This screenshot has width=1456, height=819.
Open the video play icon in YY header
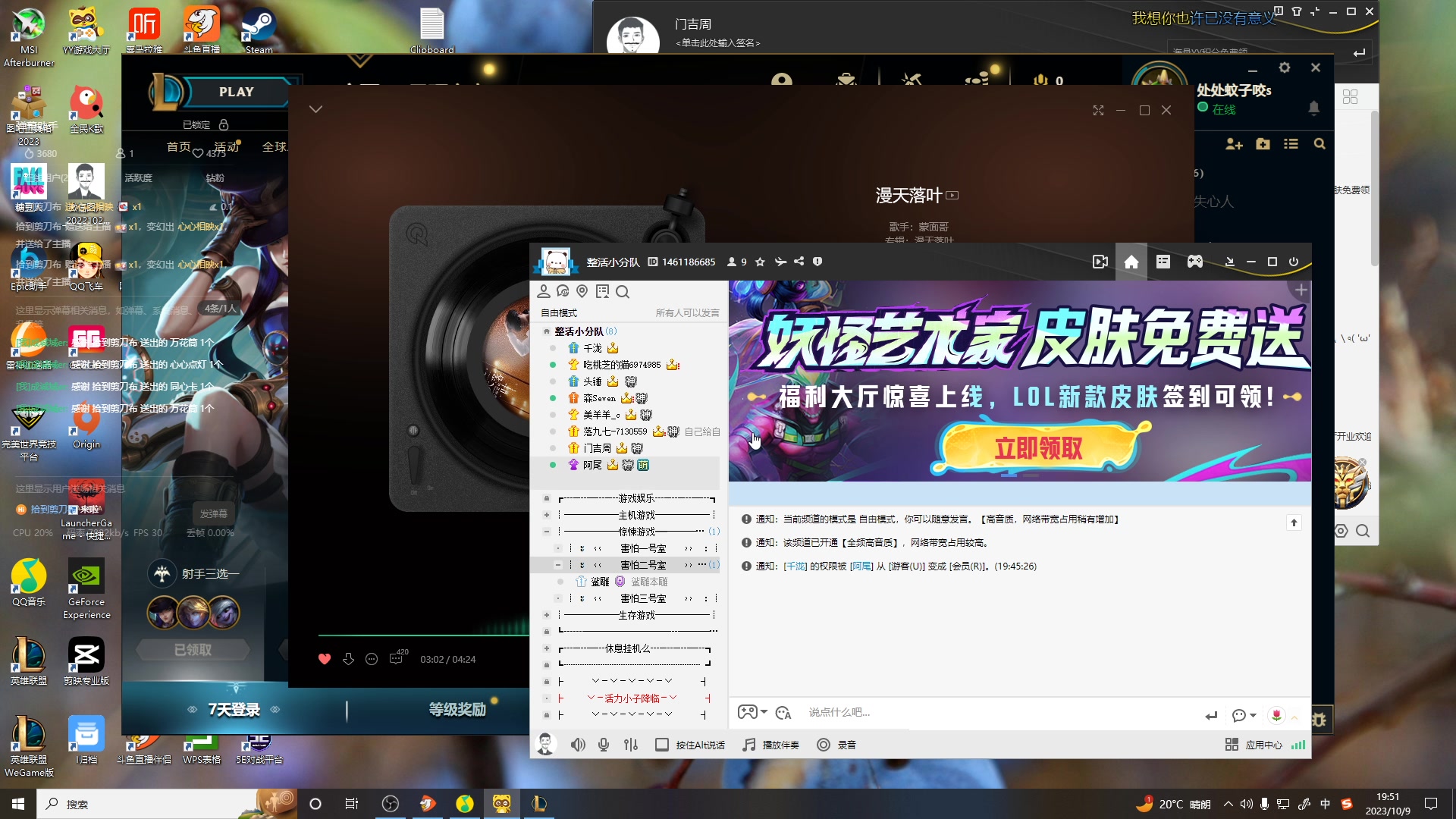1100,262
